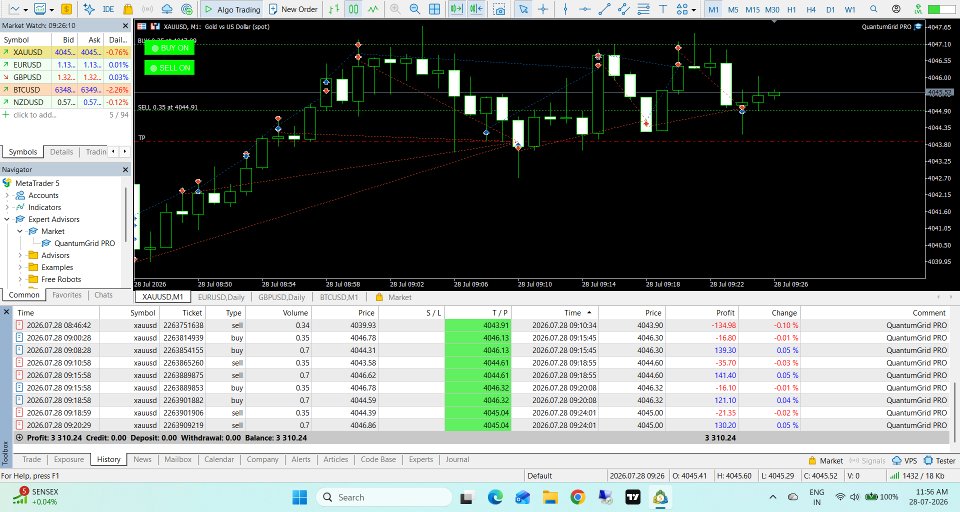Screen dimensions: 960x512
Task: Switch to the Trade toolbox tab
Action: tap(31, 459)
